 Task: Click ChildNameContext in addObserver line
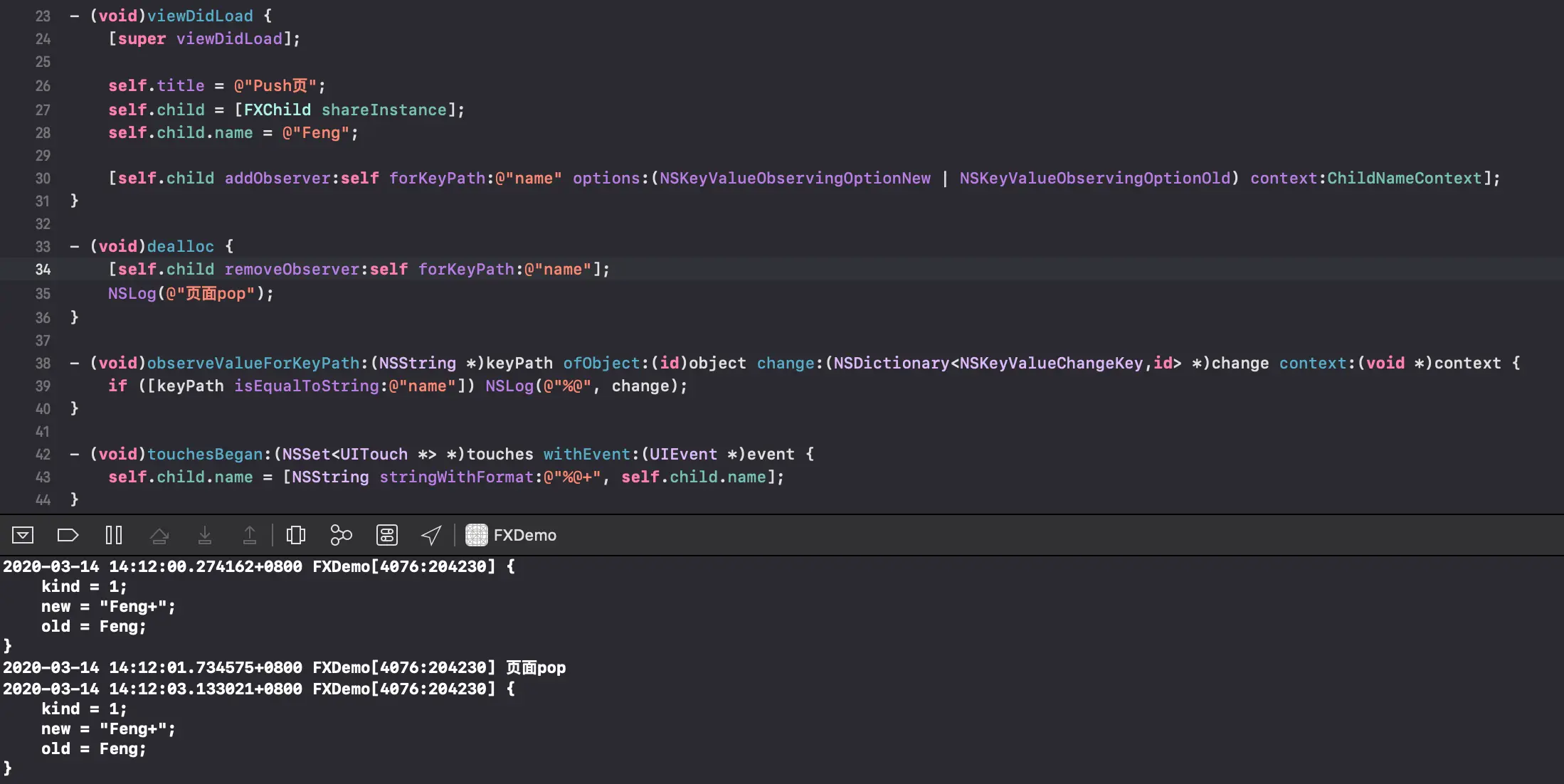(x=1404, y=178)
